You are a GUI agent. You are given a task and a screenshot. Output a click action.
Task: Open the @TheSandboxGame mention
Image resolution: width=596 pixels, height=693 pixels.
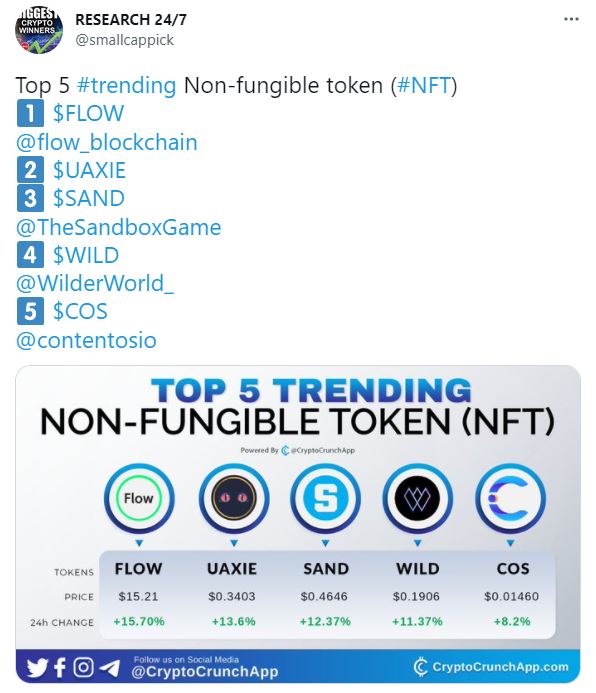point(118,227)
